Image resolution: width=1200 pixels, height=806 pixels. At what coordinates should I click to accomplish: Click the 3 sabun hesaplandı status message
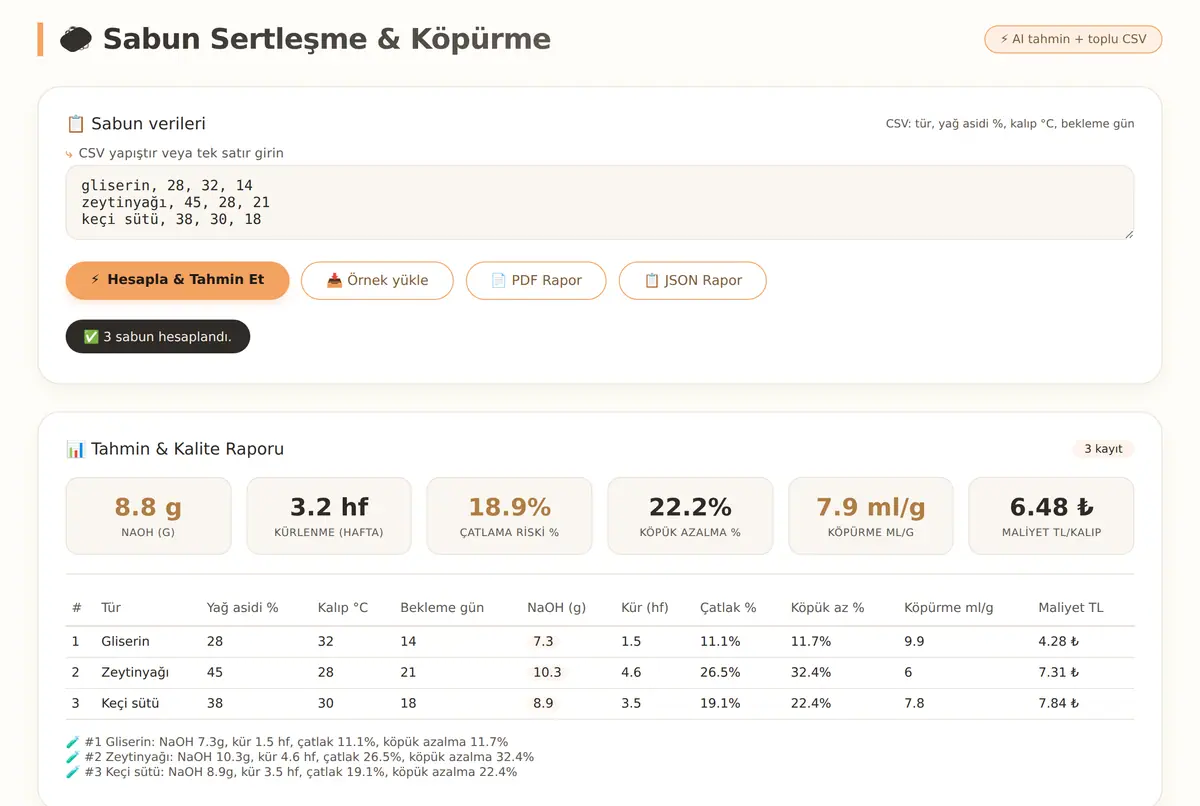(x=158, y=337)
